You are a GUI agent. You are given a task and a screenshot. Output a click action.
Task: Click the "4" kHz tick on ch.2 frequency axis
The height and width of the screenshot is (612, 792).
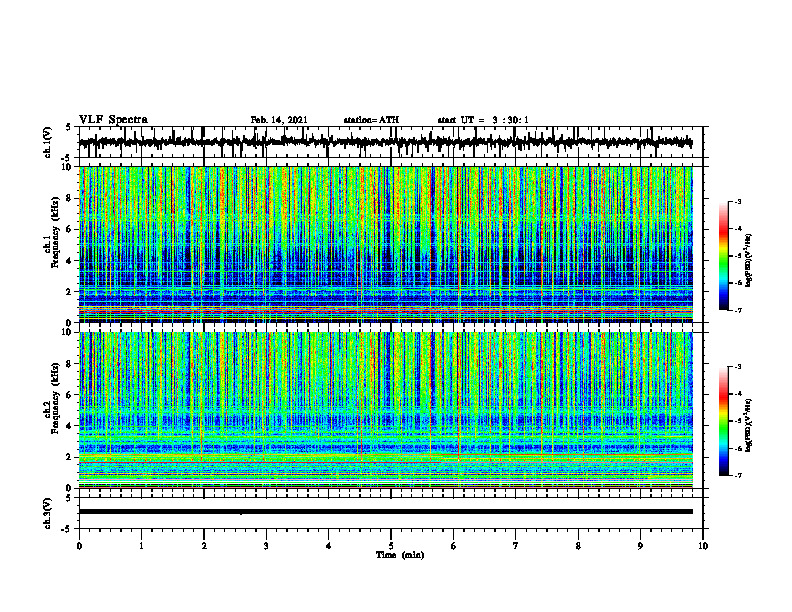(70, 426)
